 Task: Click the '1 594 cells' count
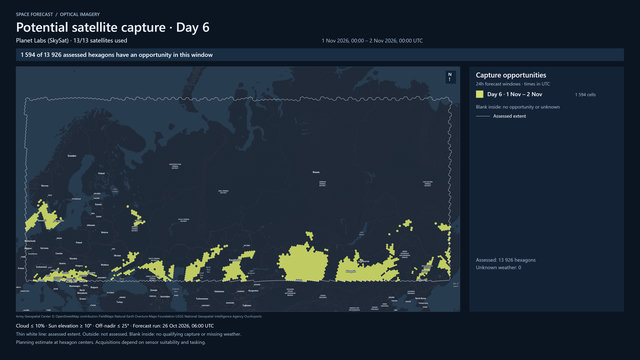(585, 95)
